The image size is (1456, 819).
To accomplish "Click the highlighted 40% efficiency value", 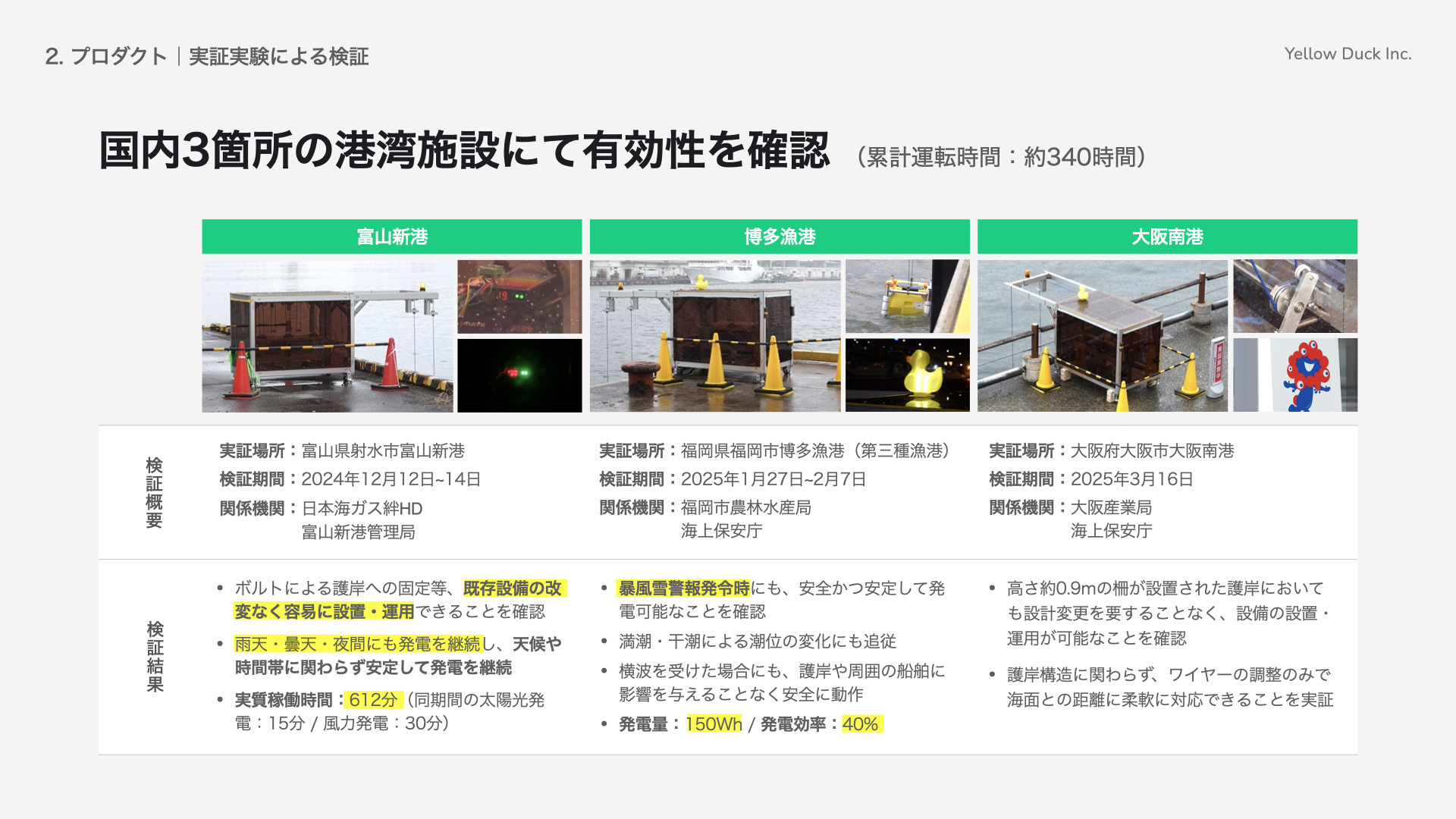I will tap(861, 724).
